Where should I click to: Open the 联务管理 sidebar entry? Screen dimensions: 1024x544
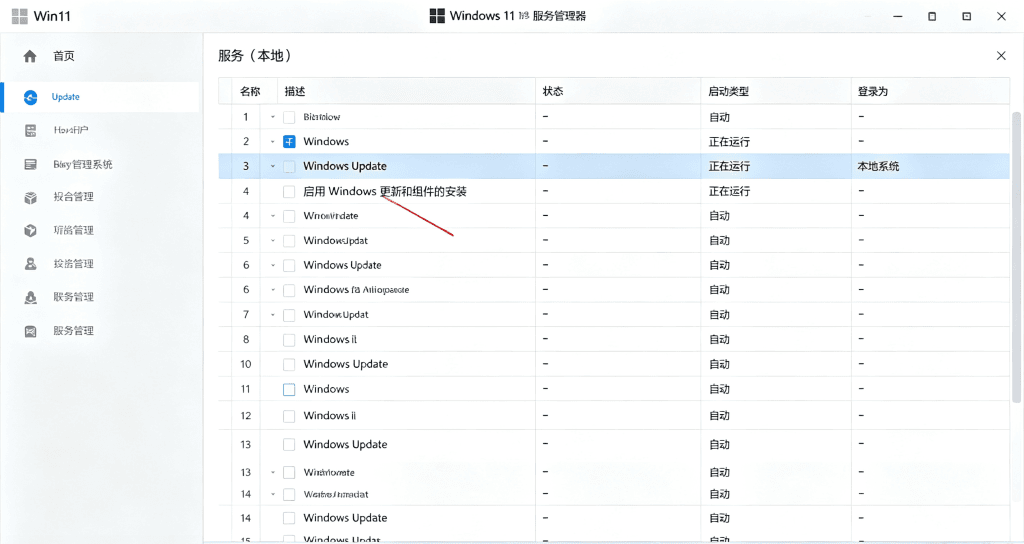pyautogui.click(x=74, y=297)
